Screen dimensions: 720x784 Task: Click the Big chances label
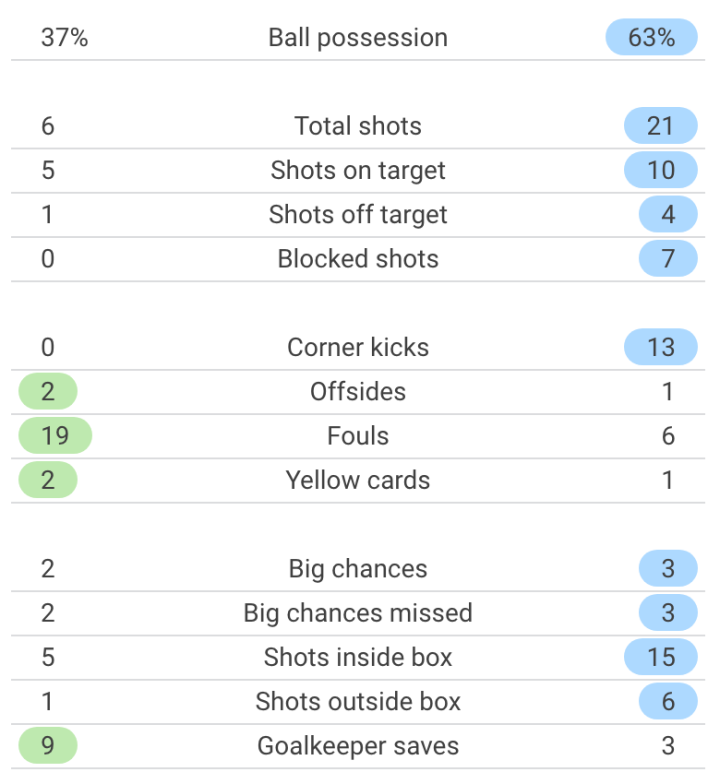point(358,569)
